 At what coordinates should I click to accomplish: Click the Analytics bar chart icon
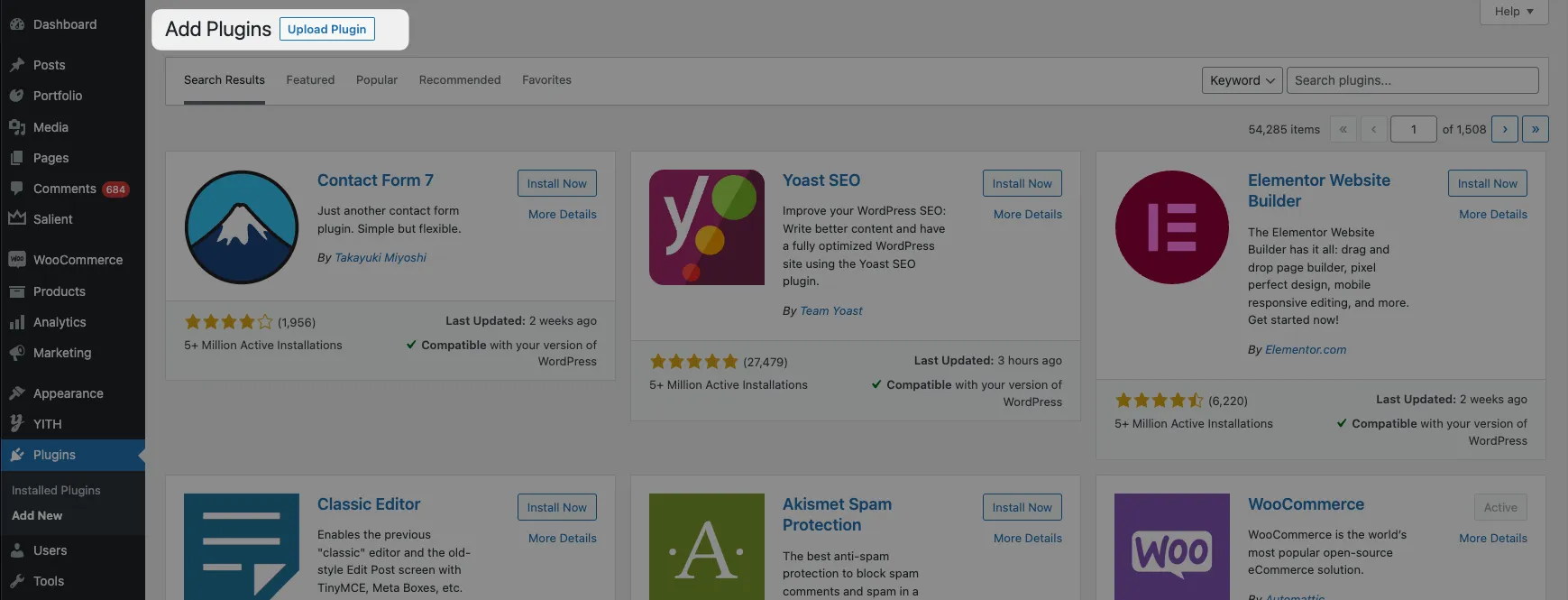pos(17,322)
